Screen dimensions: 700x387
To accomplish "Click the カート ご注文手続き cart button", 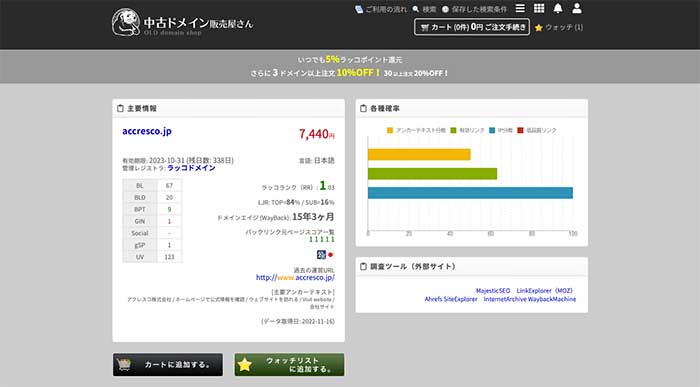I will coord(472,27).
